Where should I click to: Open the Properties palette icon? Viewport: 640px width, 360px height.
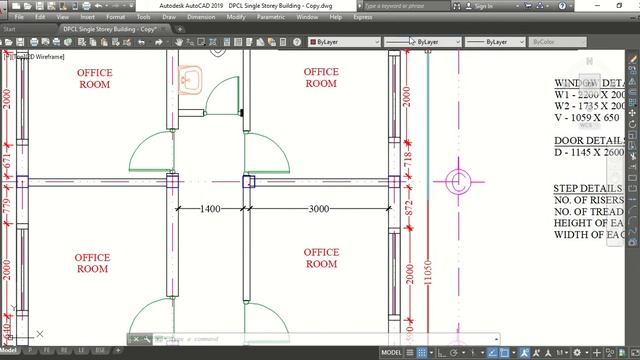point(227,42)
